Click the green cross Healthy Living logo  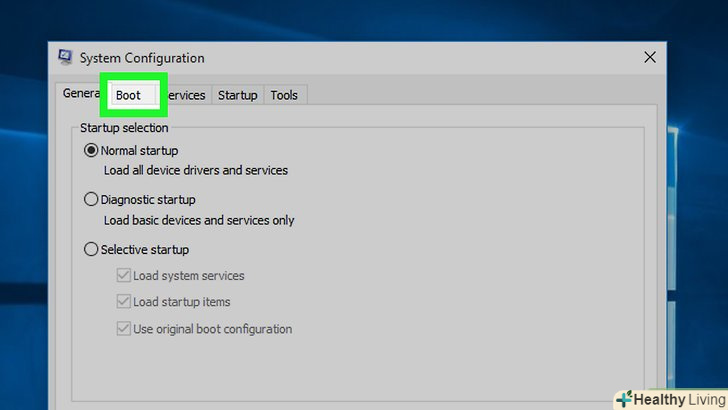(625, 400)
